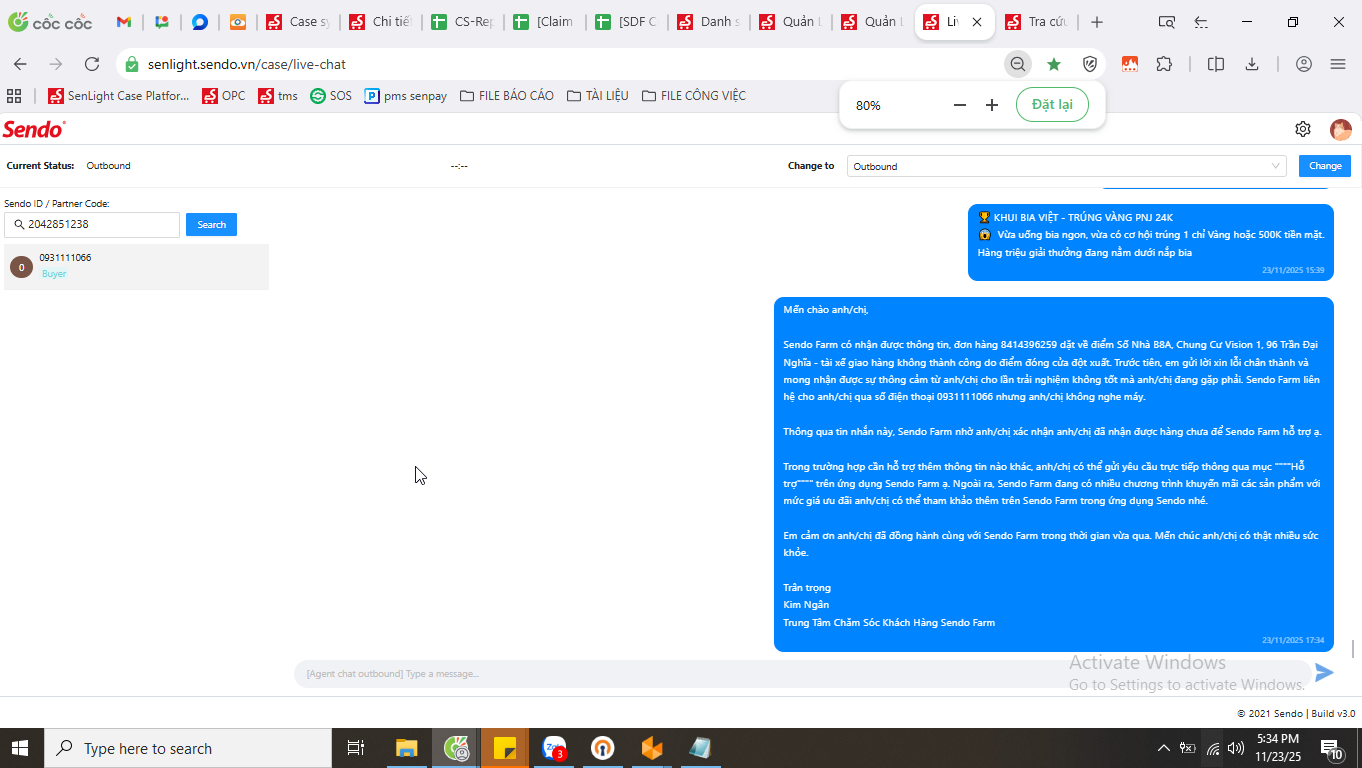Open the TÀI LIỆU bookmark folder
The height and width of the screenshot is (768, 1362).
pyautogui.click(x=597, y=96)
